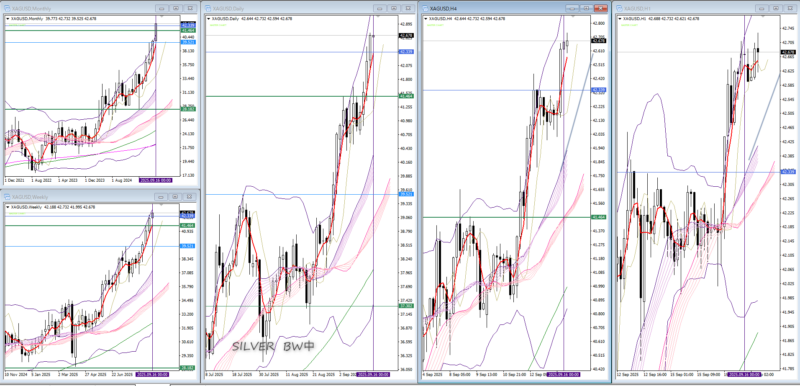The height and width of the screenshot is (386, 800).
Task: Expand the arrow beside XAGUSD,Weekly chart label
Action: click(x=7, y=207)
